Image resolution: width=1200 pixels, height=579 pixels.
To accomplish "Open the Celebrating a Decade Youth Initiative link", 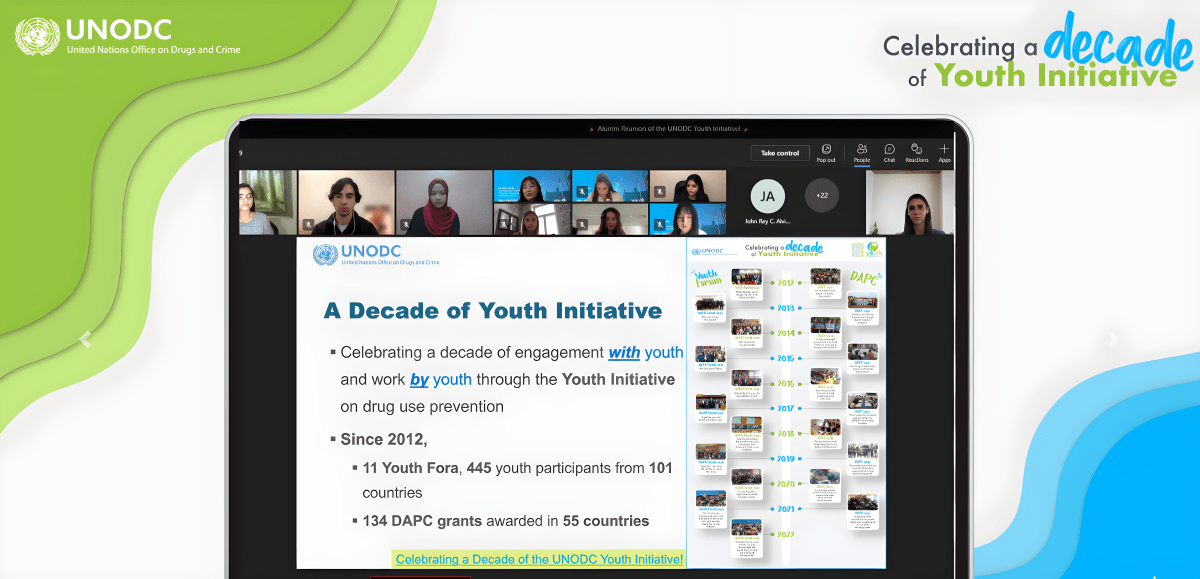I will [x=540, y=560].
